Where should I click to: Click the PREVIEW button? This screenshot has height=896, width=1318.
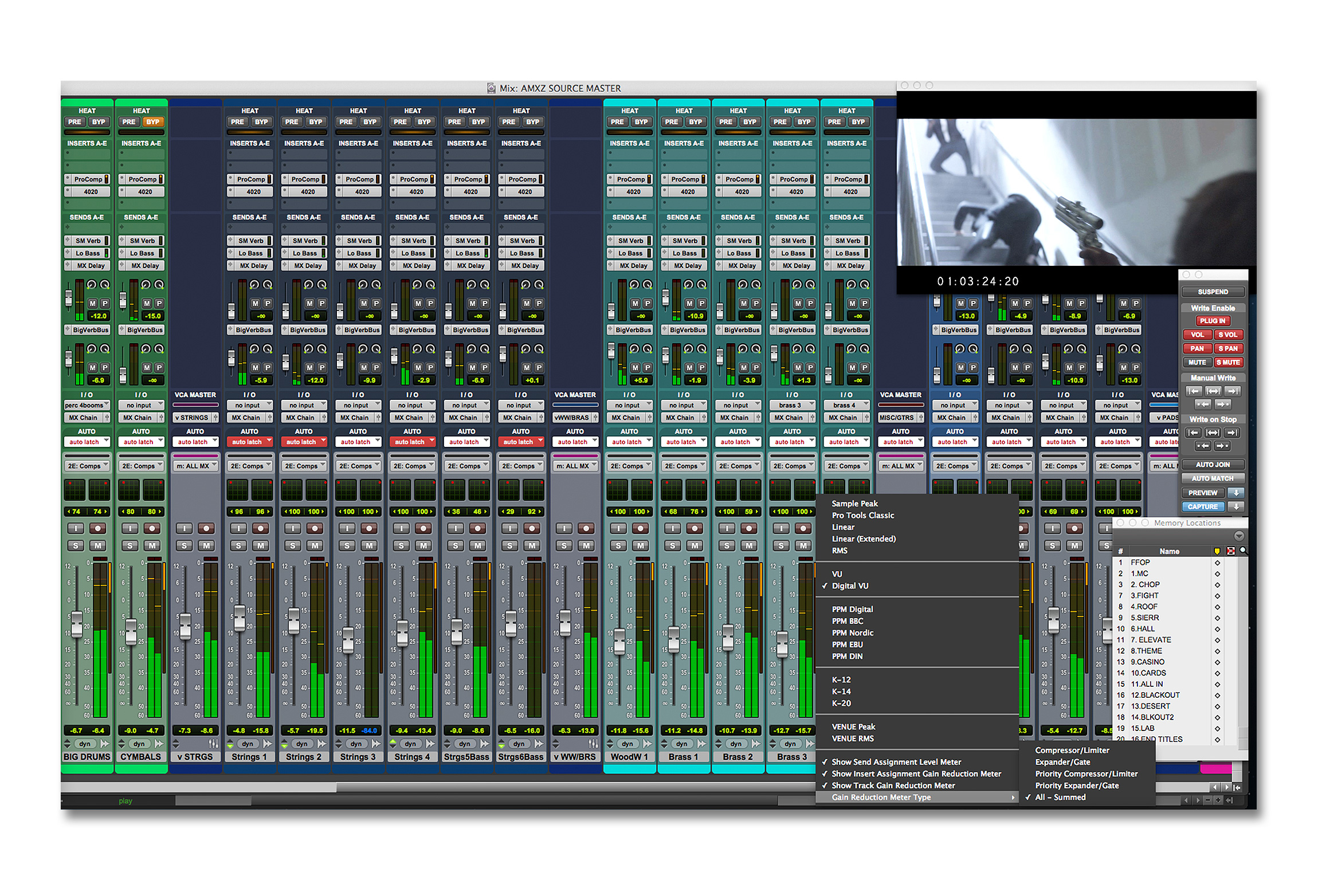click(1203, 493)
